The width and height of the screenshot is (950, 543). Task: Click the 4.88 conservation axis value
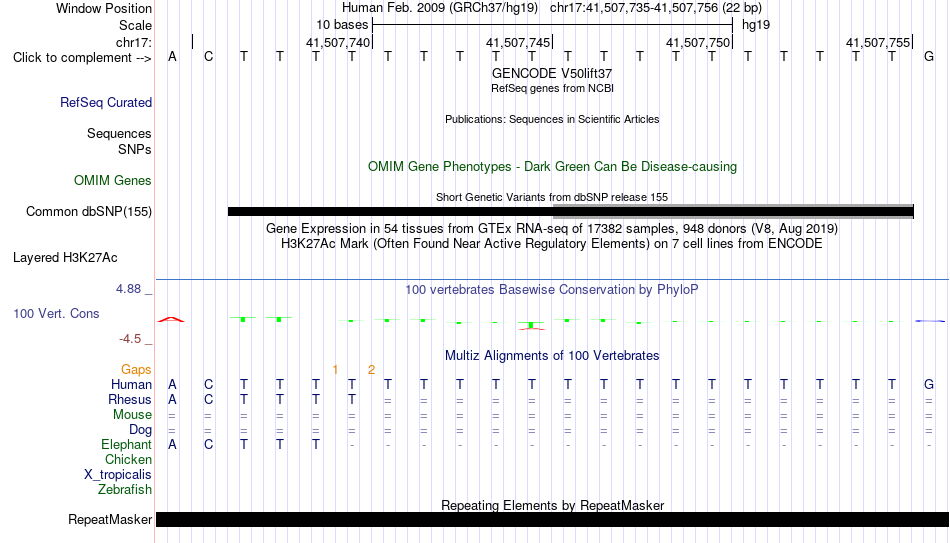[128, 289]
